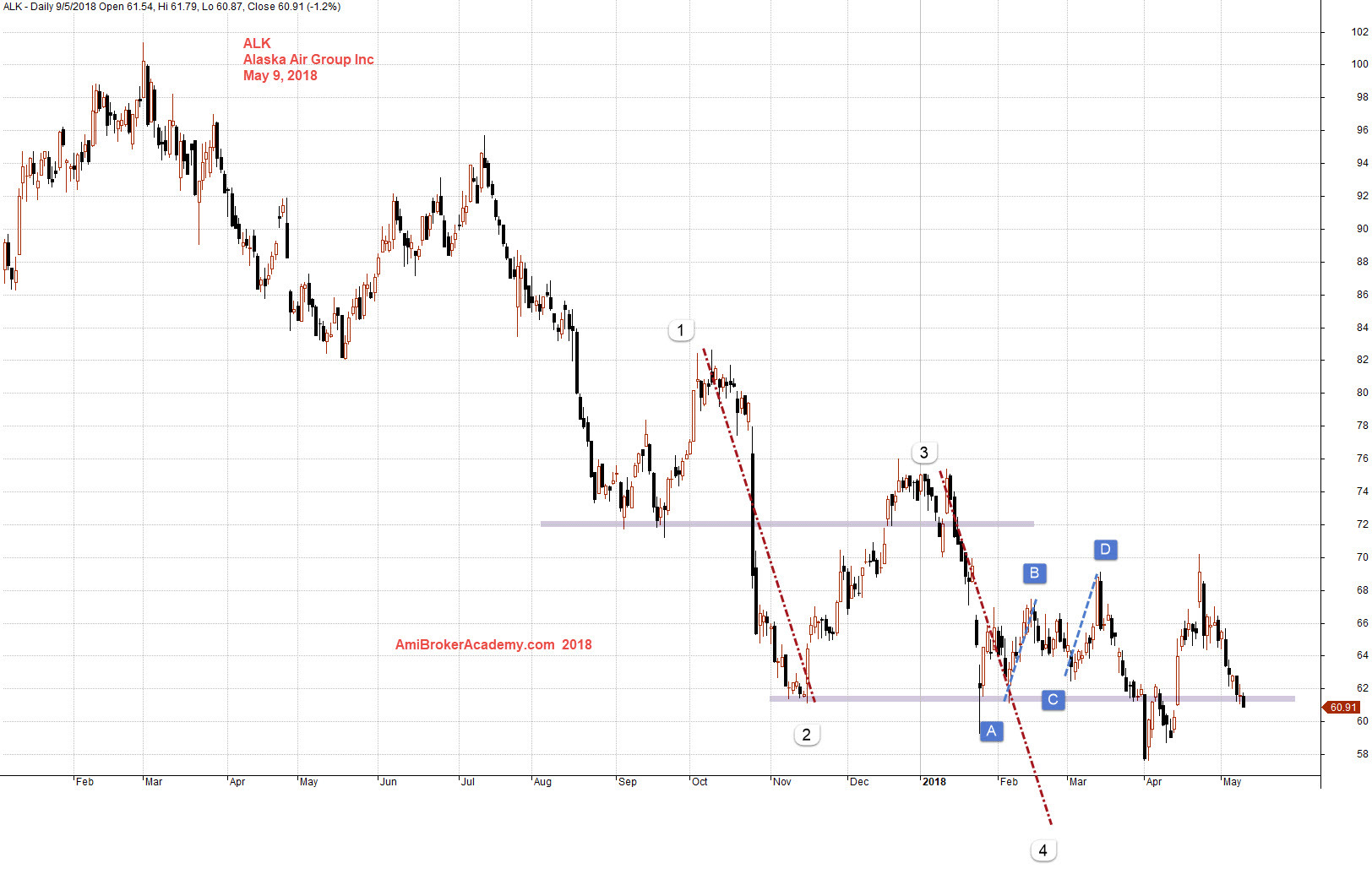The width and height of the screenshot is (1372, 874).
Task: Click the blue C pattern marker
Action: click(1053, 700)
